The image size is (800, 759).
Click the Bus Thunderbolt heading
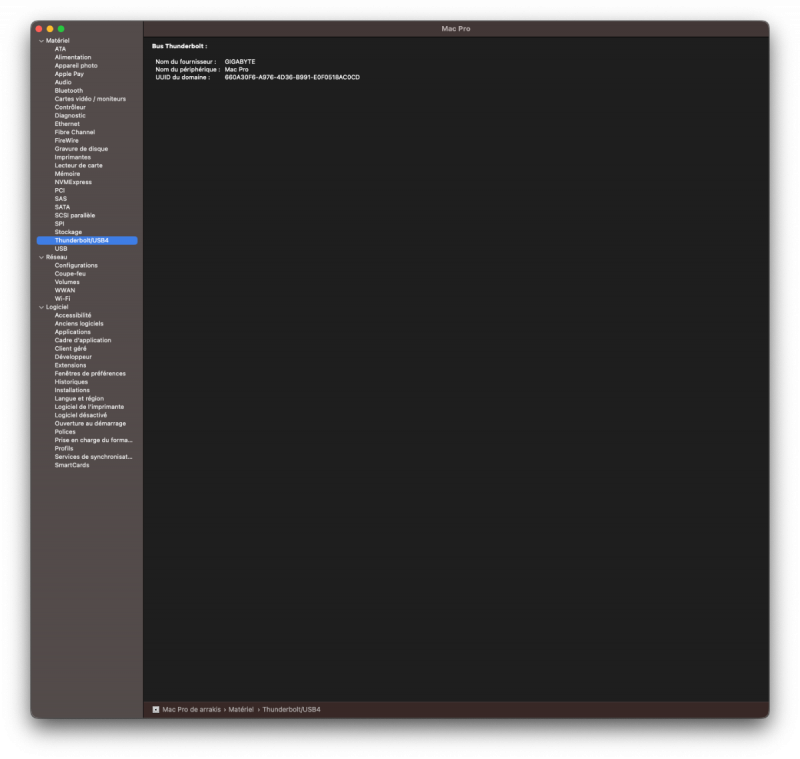[179, 46]
